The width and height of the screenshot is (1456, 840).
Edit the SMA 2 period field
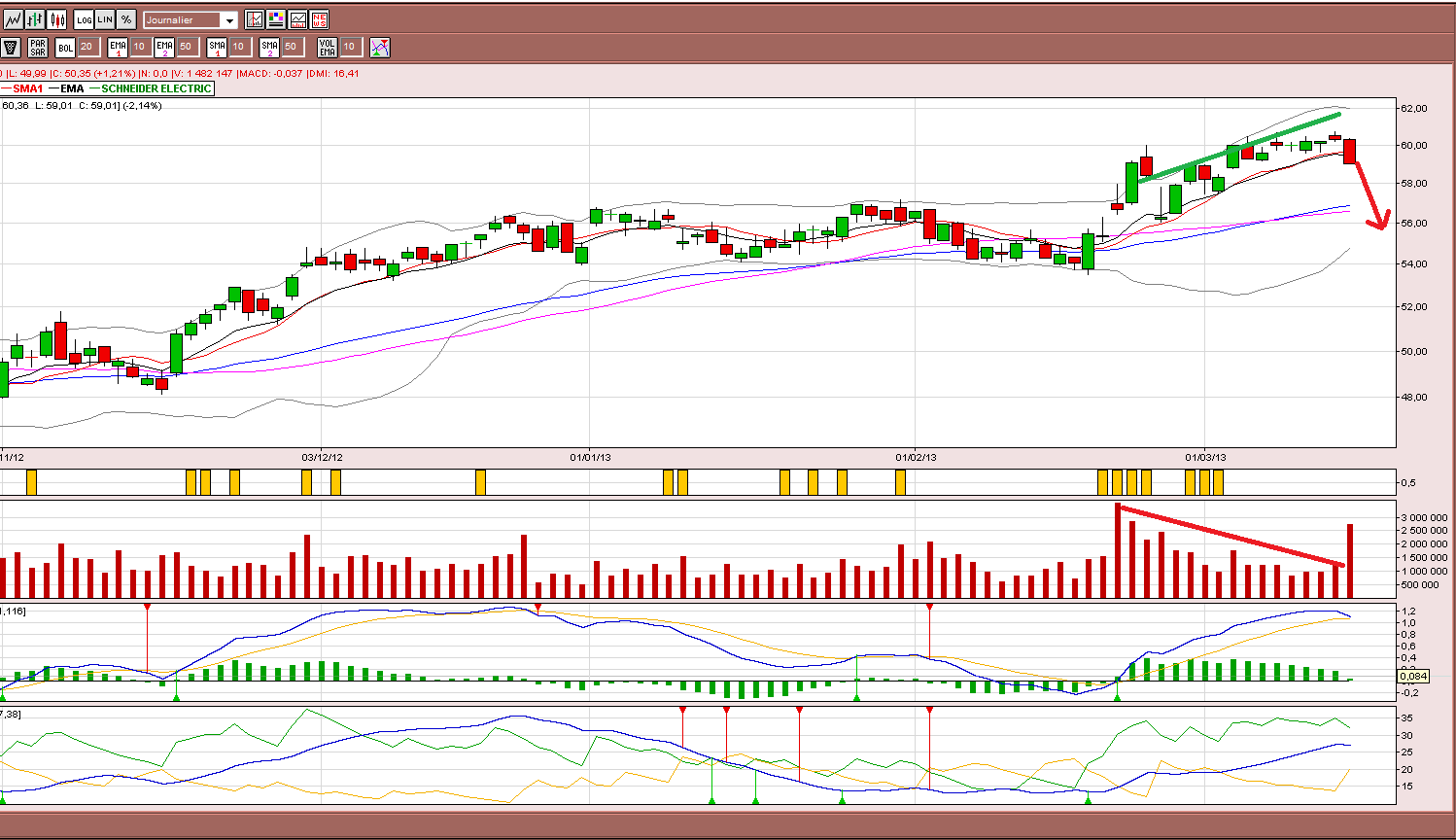(292, 47)
